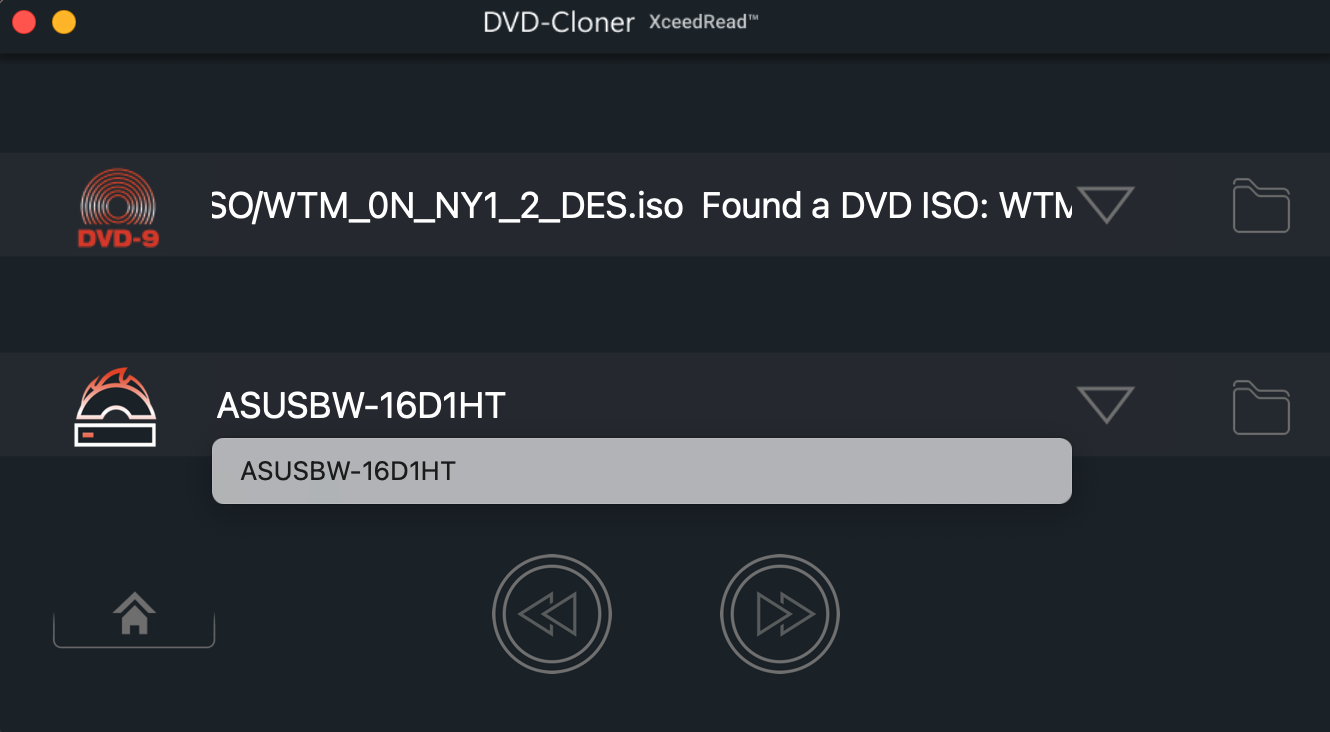Image resolution: width=1330 pixels, height=732 pixels.
Task: Collapse the target drive dropdown triangle
Action: [1105, 405]
